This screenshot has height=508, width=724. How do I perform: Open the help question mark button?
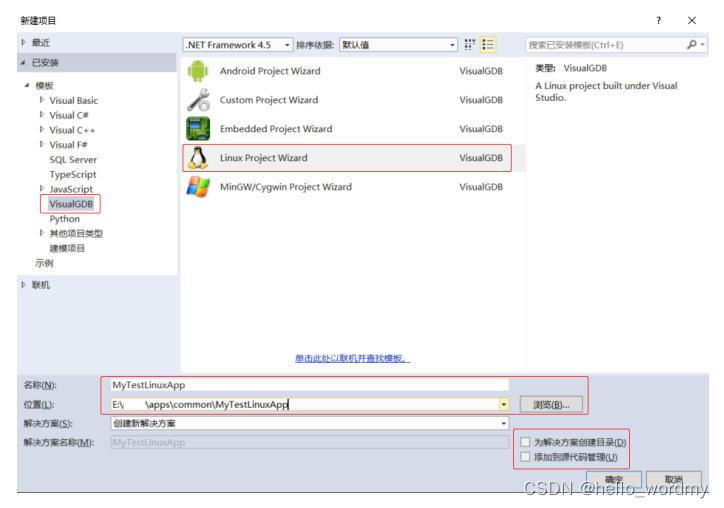click(658, 20)
